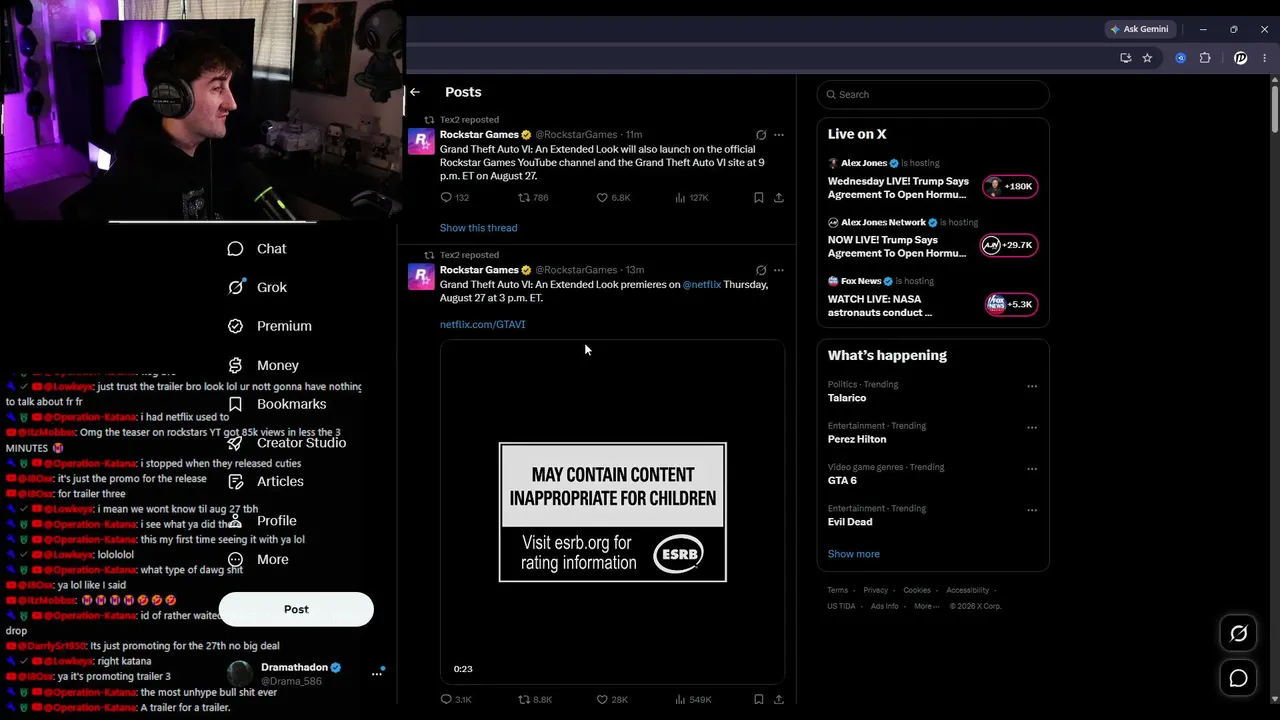The width and height of the screenshot is (1280, 720).
Task: Open the browser Extensions puzzle menu
Action: (x=1205, y=58)
